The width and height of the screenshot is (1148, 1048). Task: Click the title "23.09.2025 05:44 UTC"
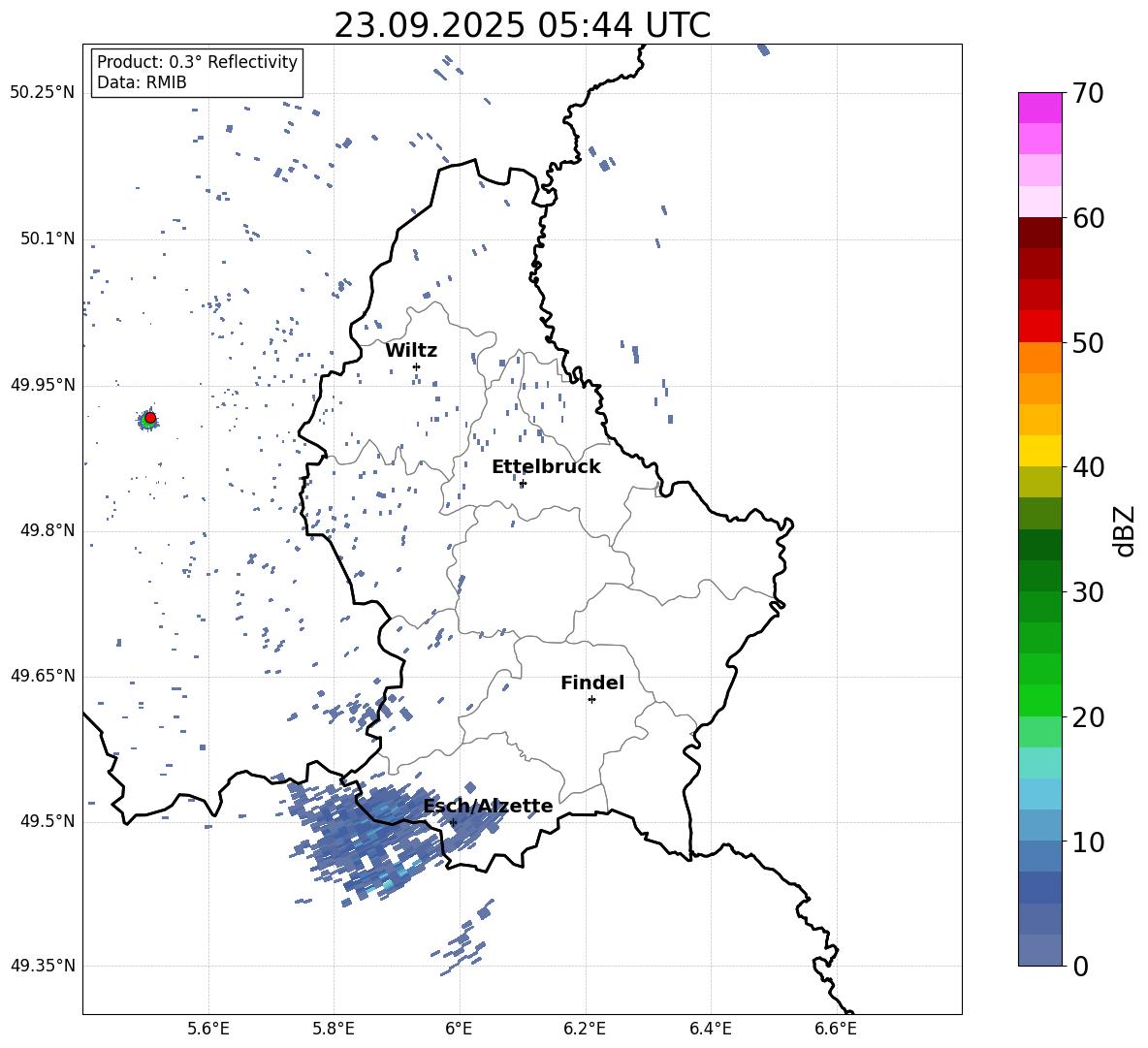click(522, 25)
